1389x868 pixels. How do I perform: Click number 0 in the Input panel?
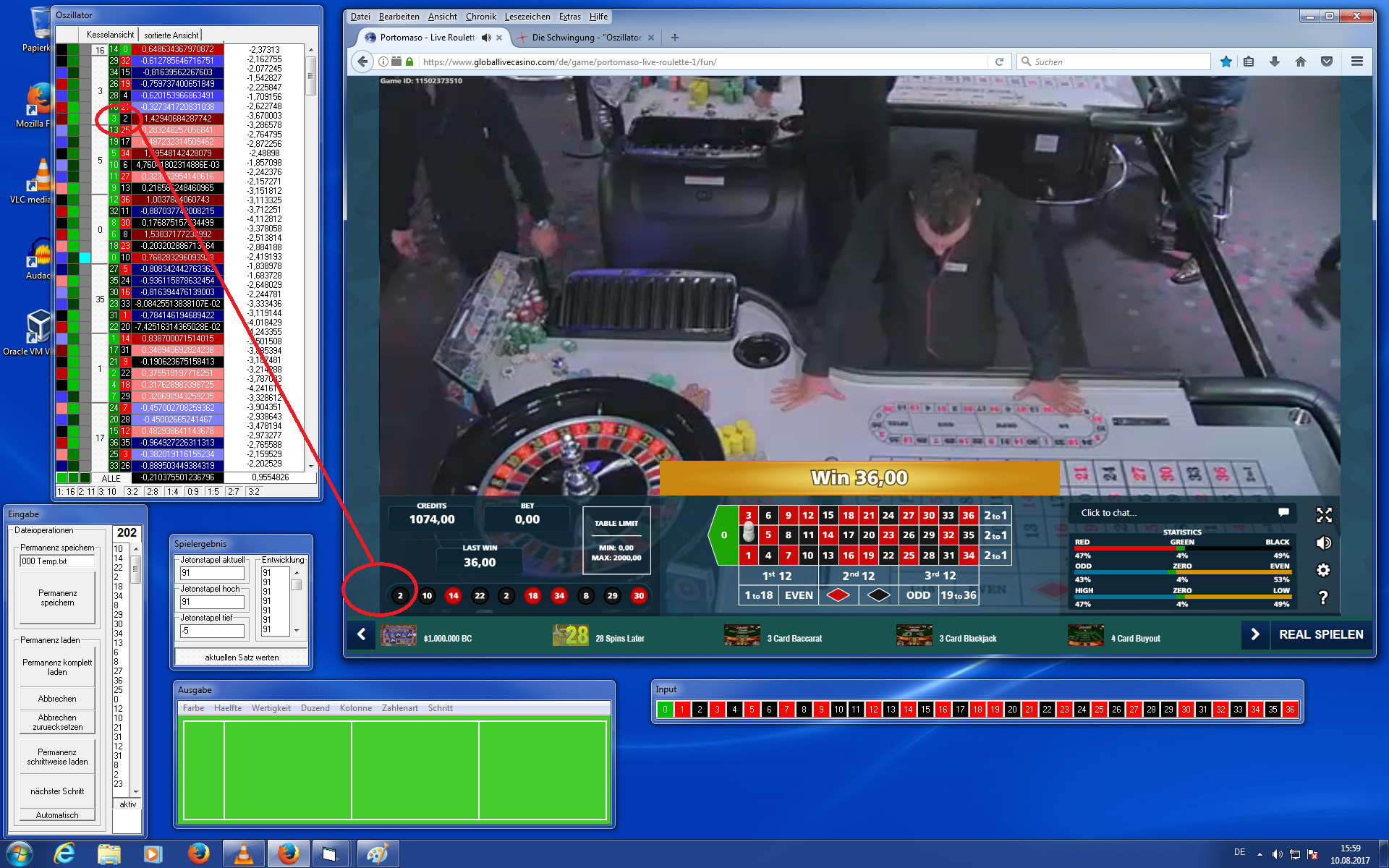[x=665, y=709]
